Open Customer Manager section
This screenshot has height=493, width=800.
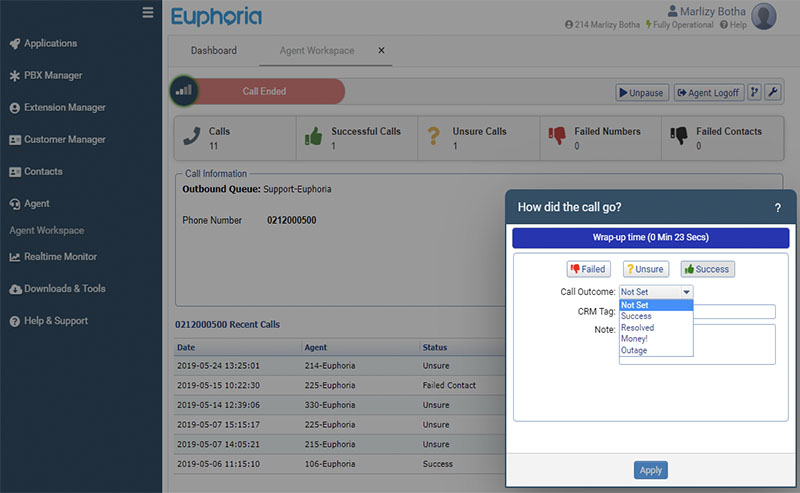click(x=65, y=140)
